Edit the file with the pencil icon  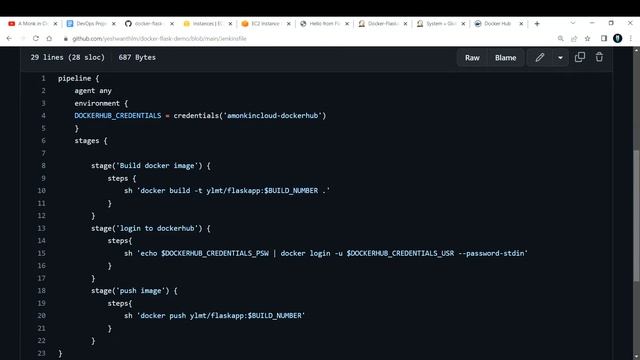coord(540,58)
